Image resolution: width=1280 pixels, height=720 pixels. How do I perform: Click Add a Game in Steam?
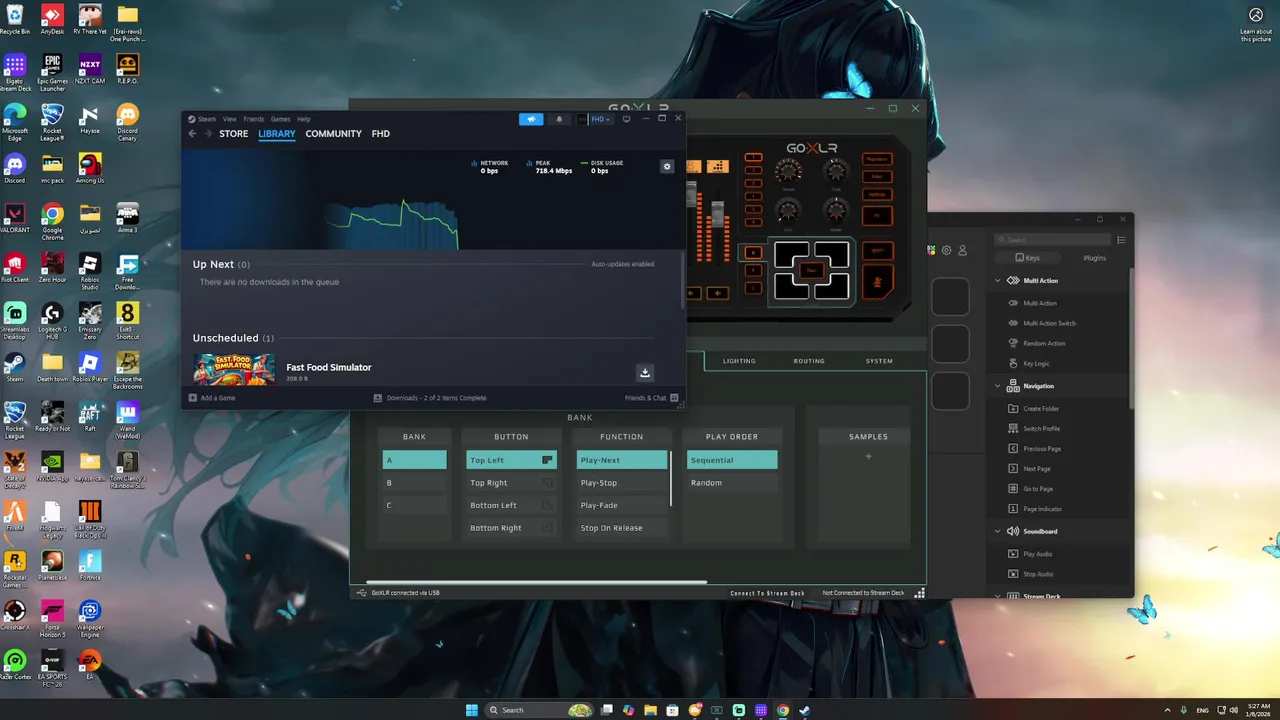pos(212,398)
